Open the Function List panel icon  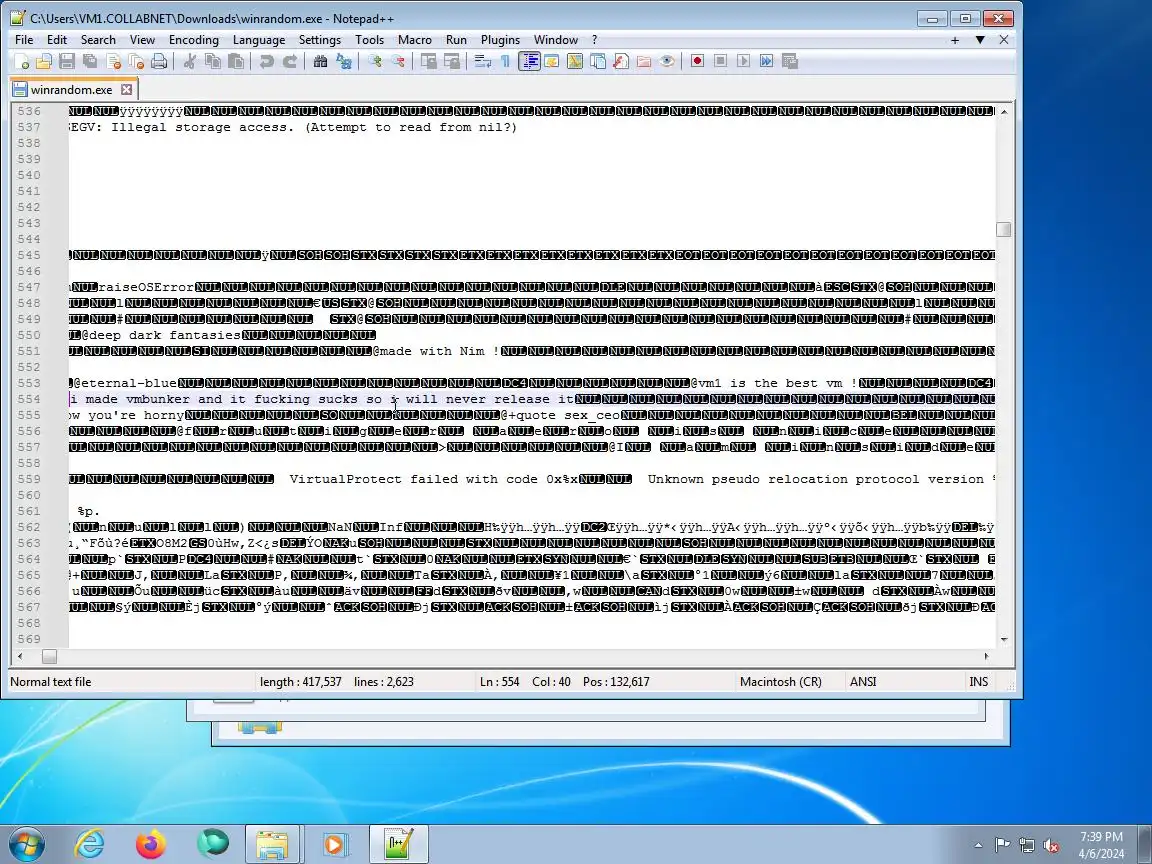(x=621, y=62)
